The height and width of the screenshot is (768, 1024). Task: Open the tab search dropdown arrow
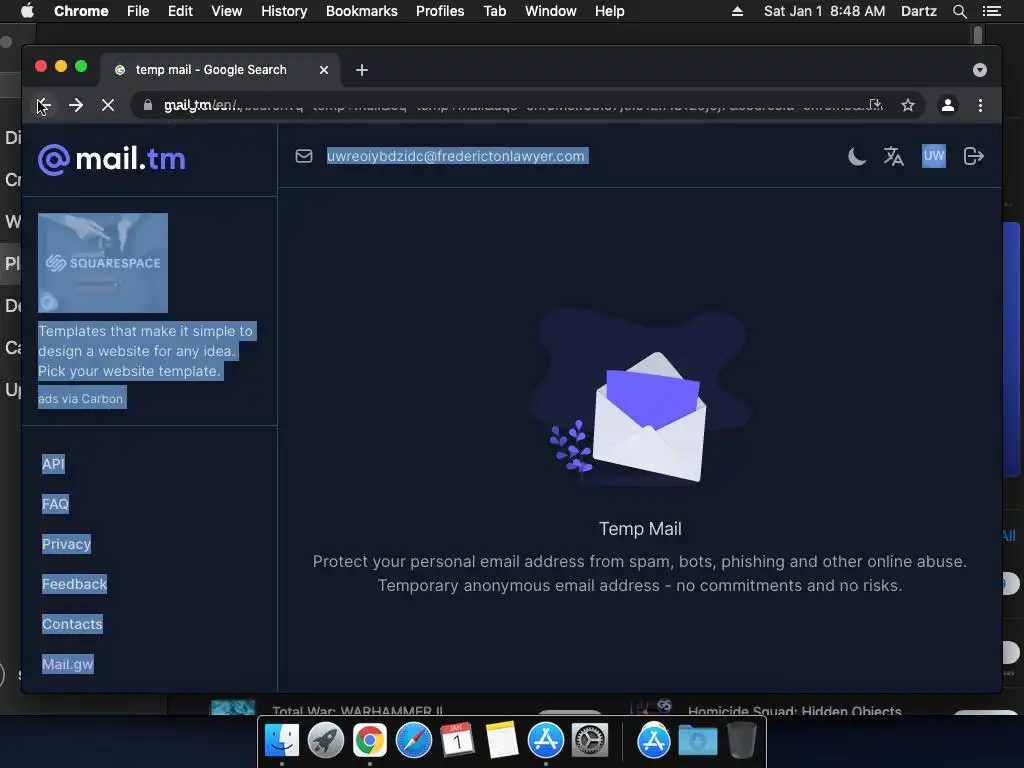(980, 70)
